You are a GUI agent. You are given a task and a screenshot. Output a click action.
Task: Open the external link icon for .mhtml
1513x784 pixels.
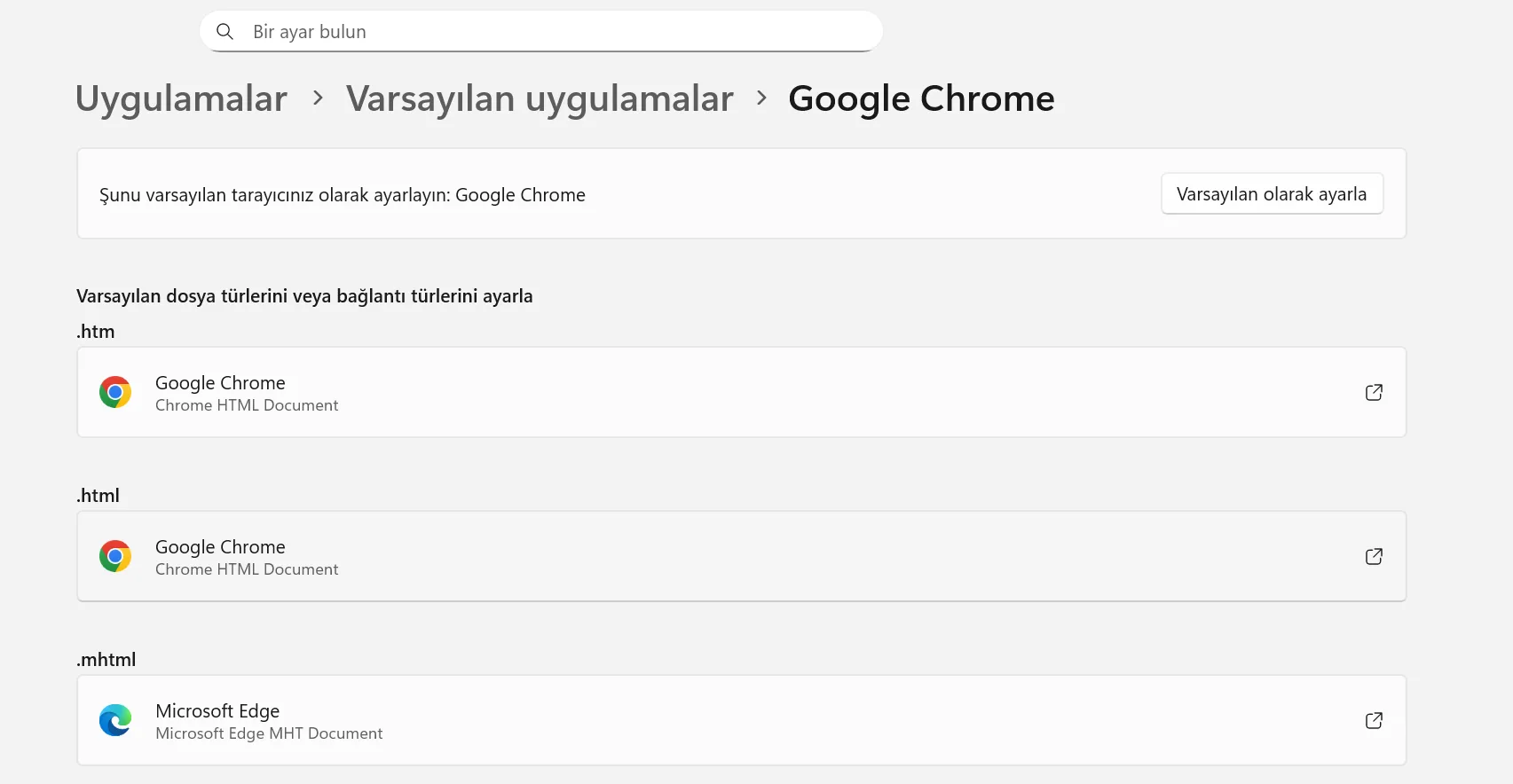tap(1374, 720)
